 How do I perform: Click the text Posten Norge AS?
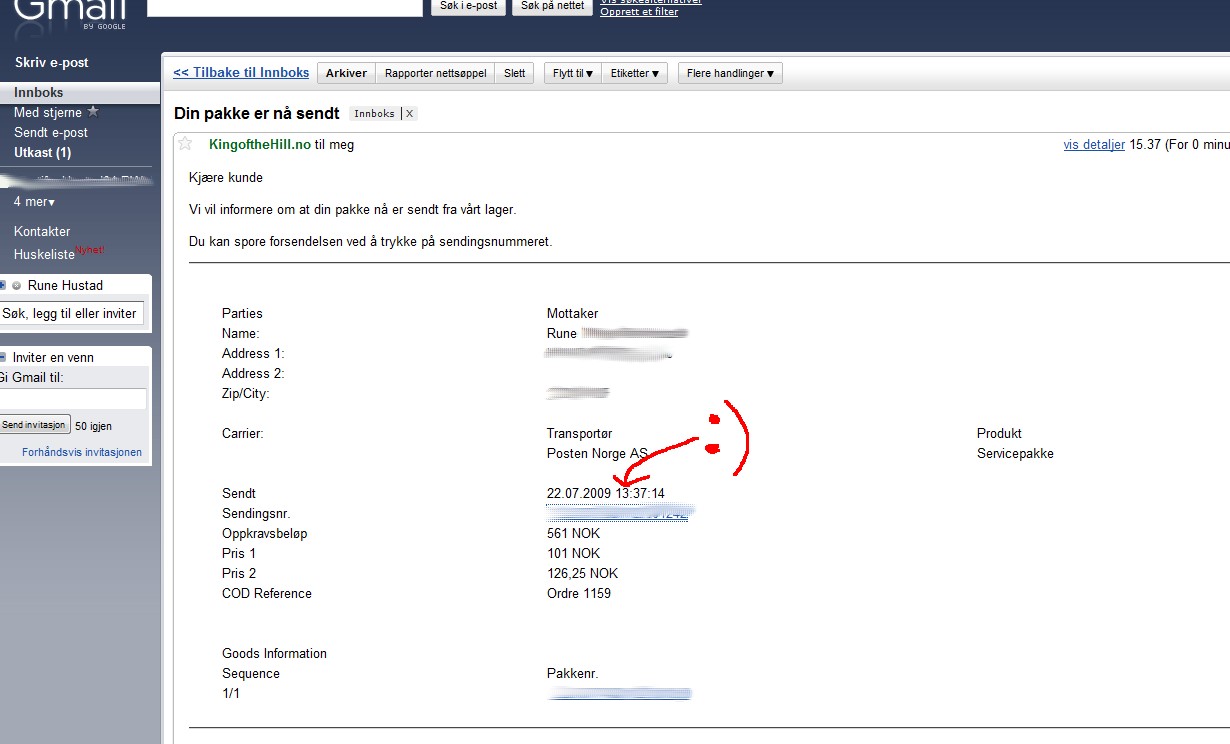pos(597,453)
